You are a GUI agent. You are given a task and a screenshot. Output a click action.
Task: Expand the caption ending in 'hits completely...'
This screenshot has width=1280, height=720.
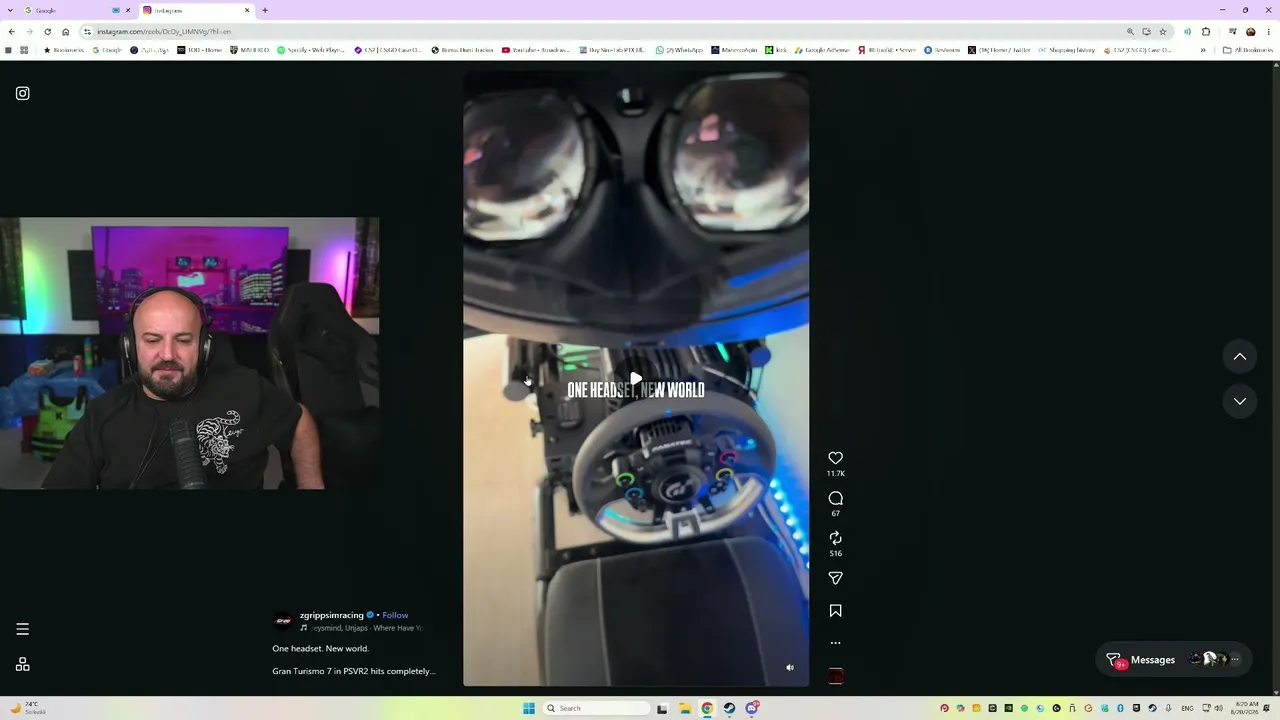point(354,671)
